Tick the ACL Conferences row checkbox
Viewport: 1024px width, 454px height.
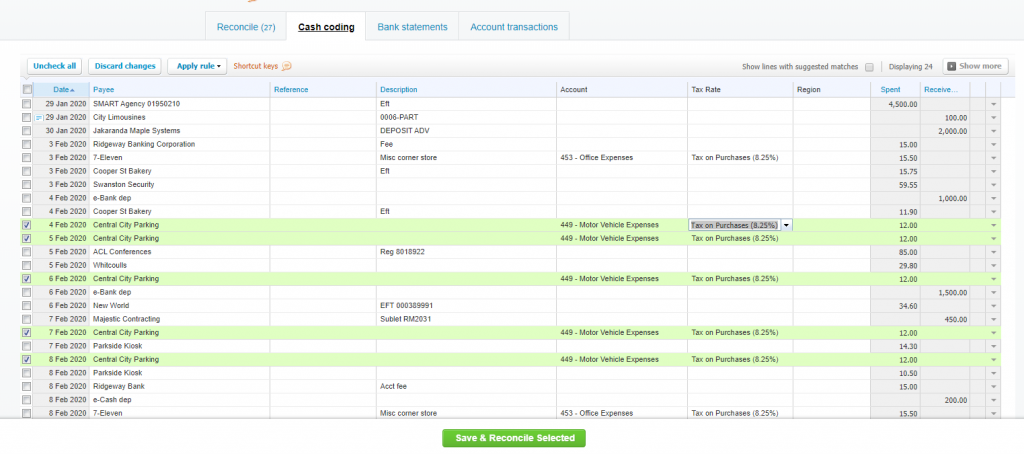26,251
